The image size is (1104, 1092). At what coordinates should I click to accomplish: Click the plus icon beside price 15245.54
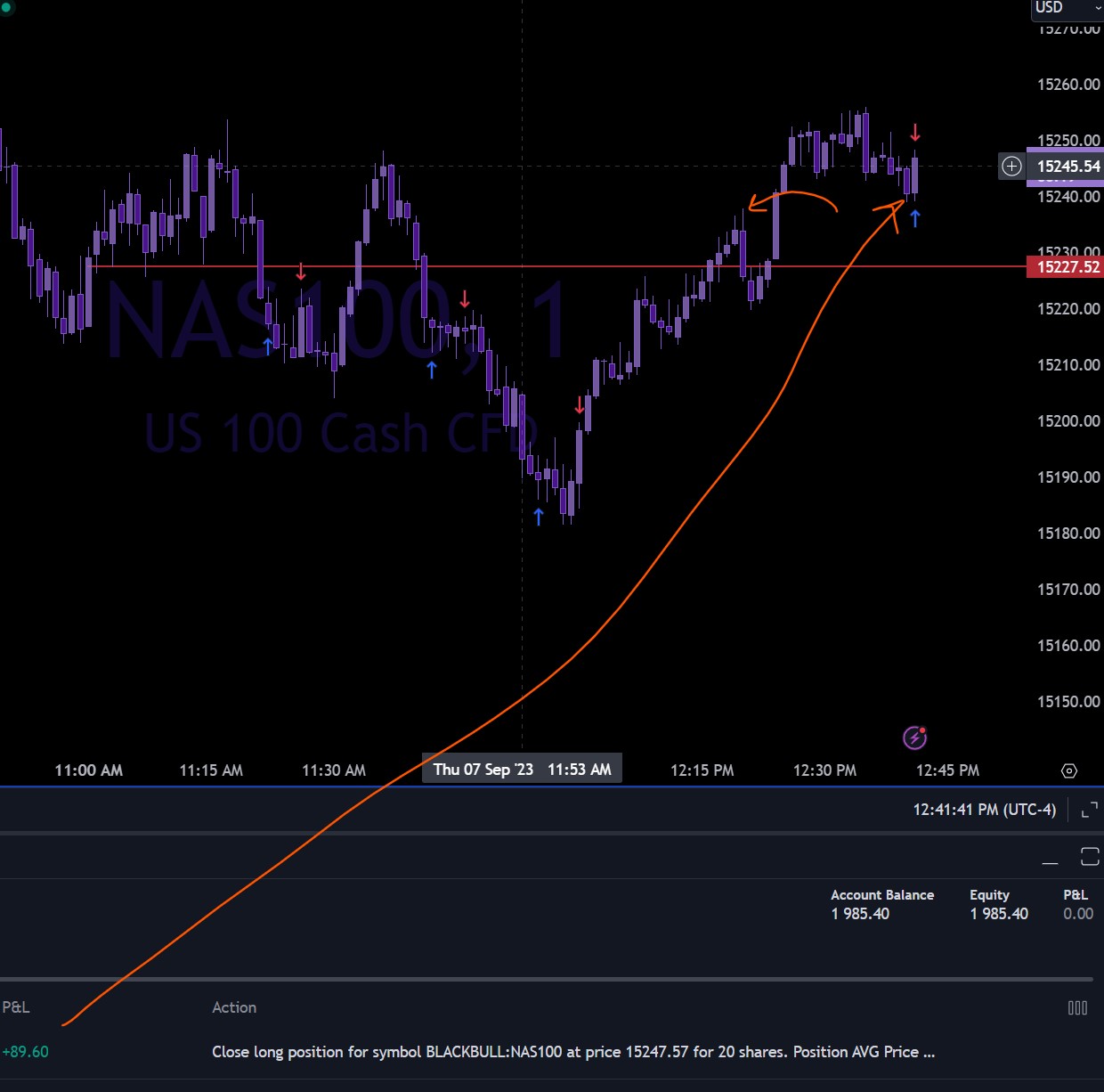click(x=1011, y=167)
